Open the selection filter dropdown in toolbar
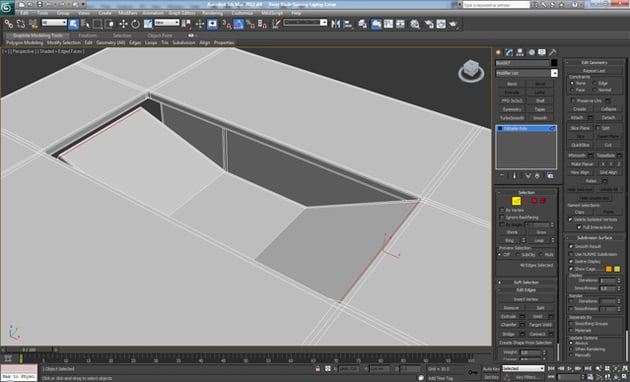This screenshot has width=630, height=382. (x=54, y=23)
